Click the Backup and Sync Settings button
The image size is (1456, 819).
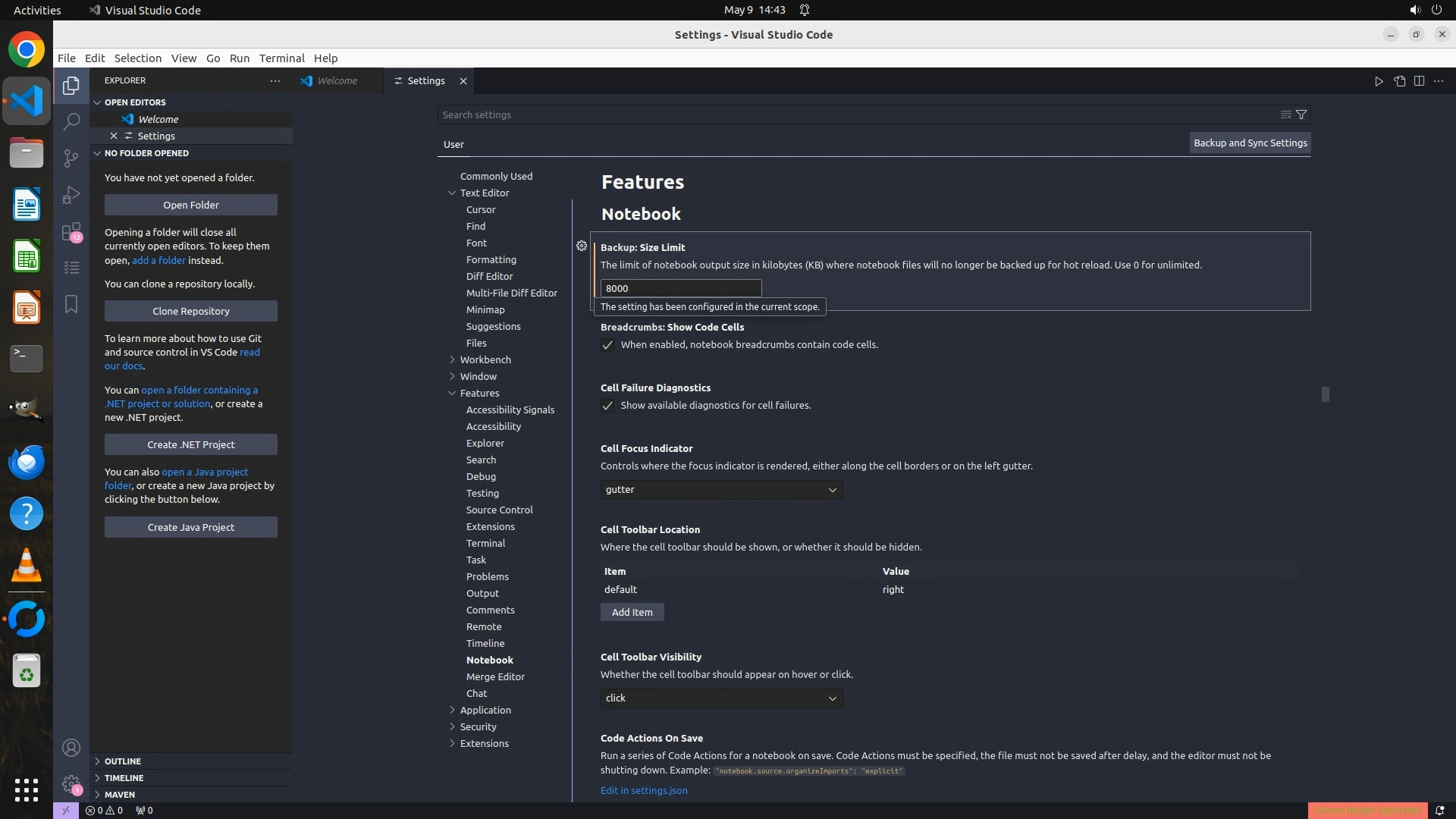1250,143
